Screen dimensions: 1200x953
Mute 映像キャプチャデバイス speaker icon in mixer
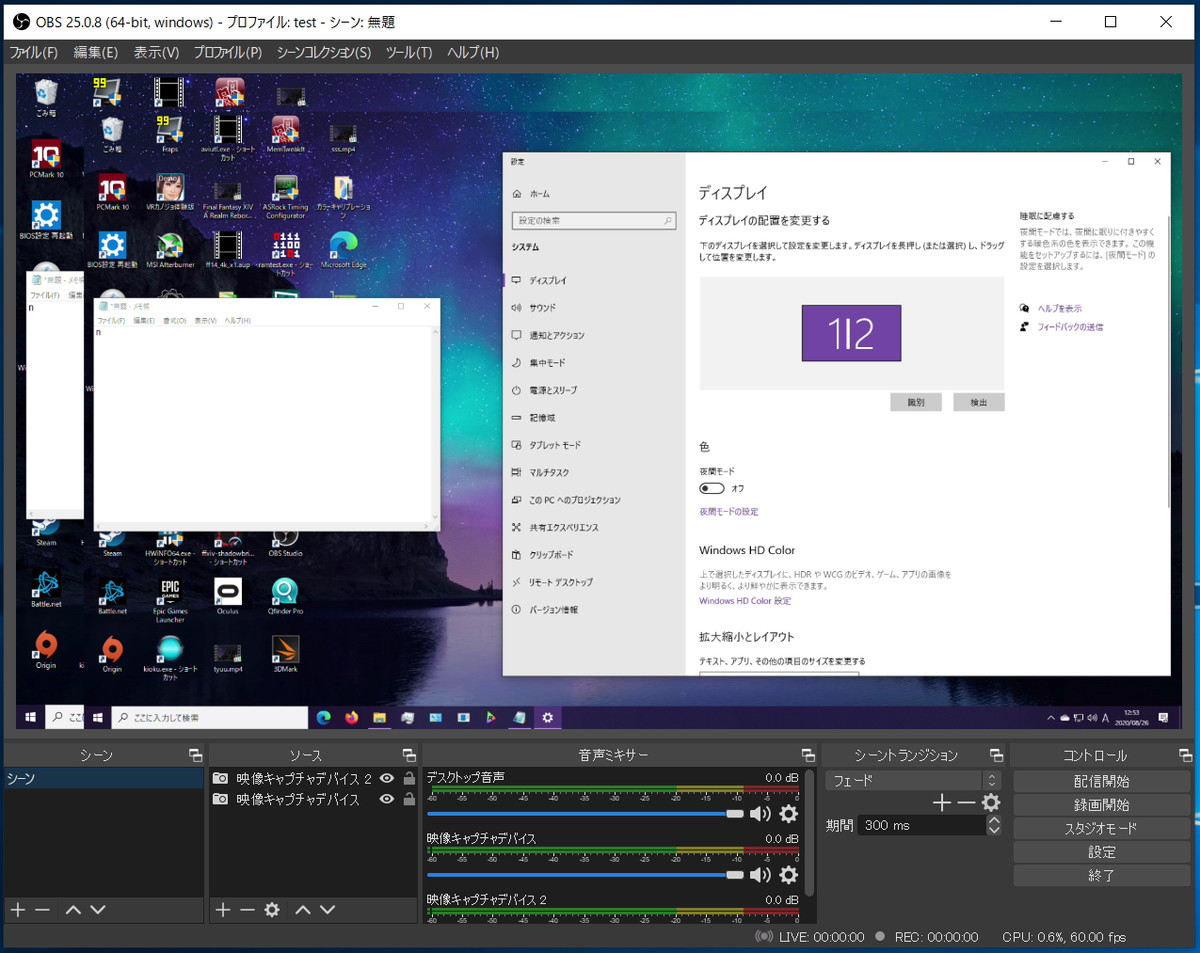(760, 875)
